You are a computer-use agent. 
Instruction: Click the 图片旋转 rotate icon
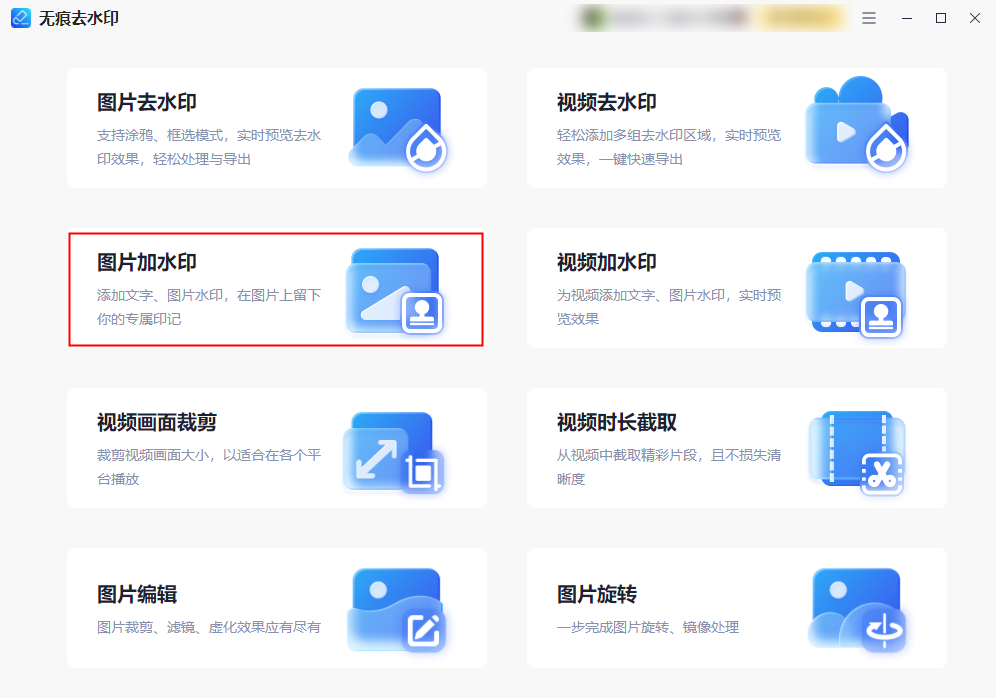[x=857, y=610]
